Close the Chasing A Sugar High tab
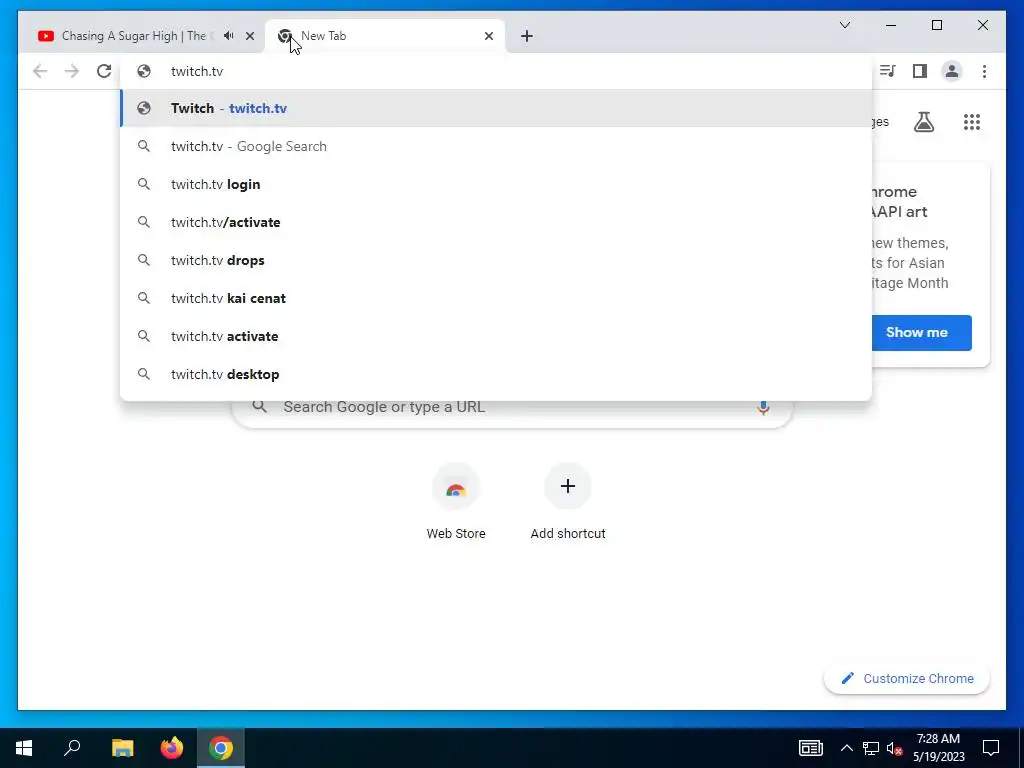 (249, 36)
